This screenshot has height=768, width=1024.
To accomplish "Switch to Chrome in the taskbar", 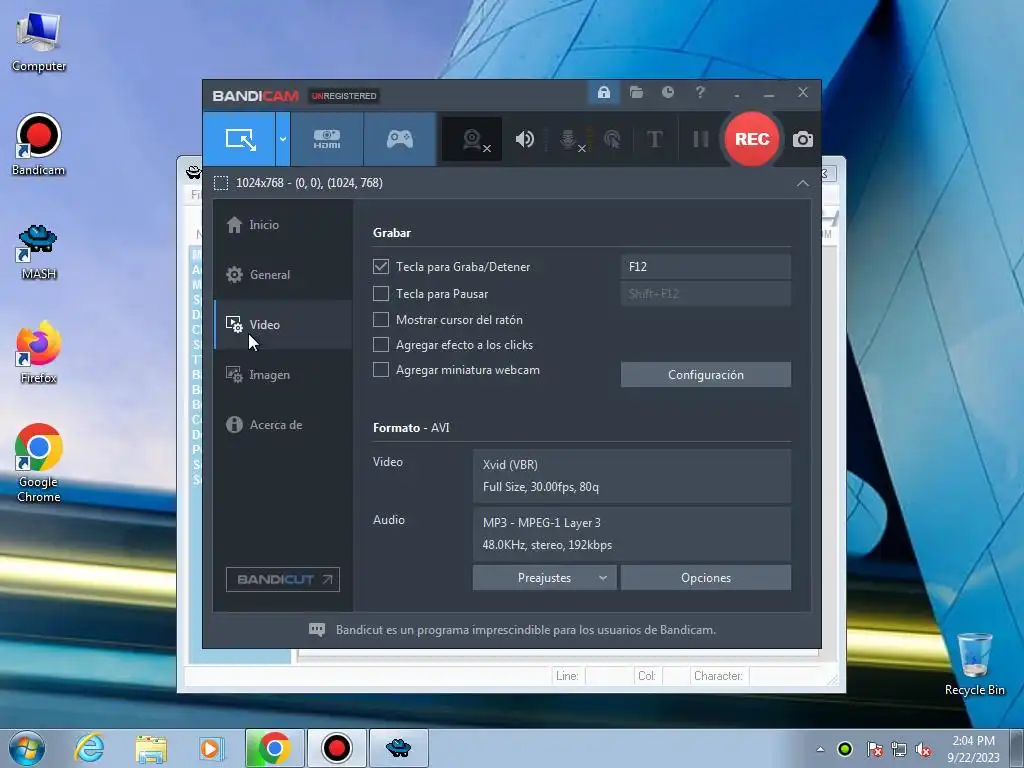I will point(274,748).
